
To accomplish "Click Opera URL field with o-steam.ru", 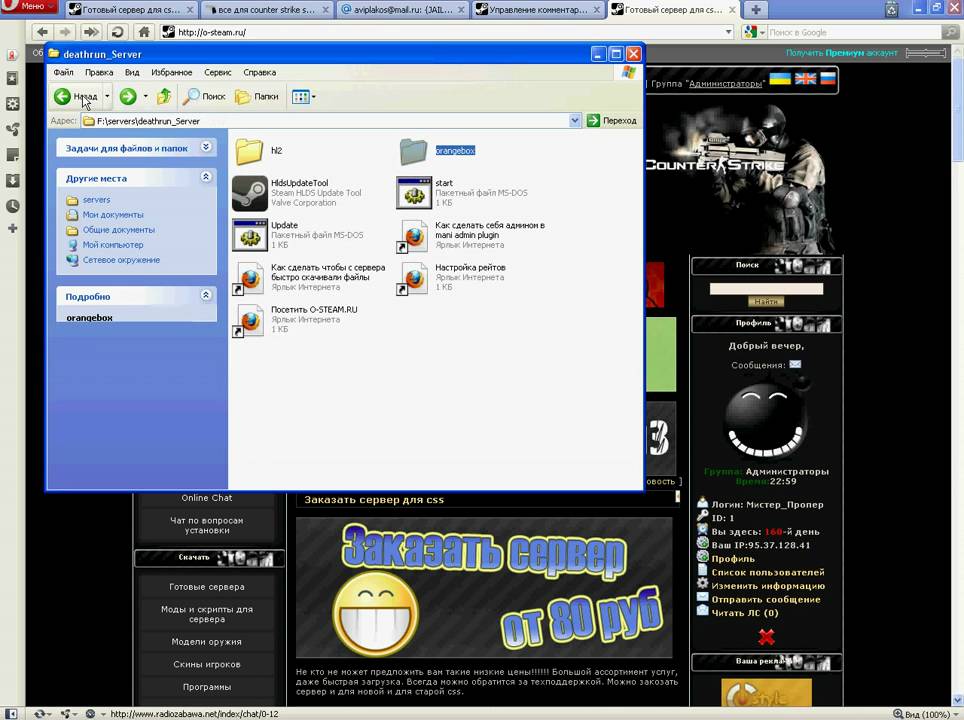I will click(447, 32).
